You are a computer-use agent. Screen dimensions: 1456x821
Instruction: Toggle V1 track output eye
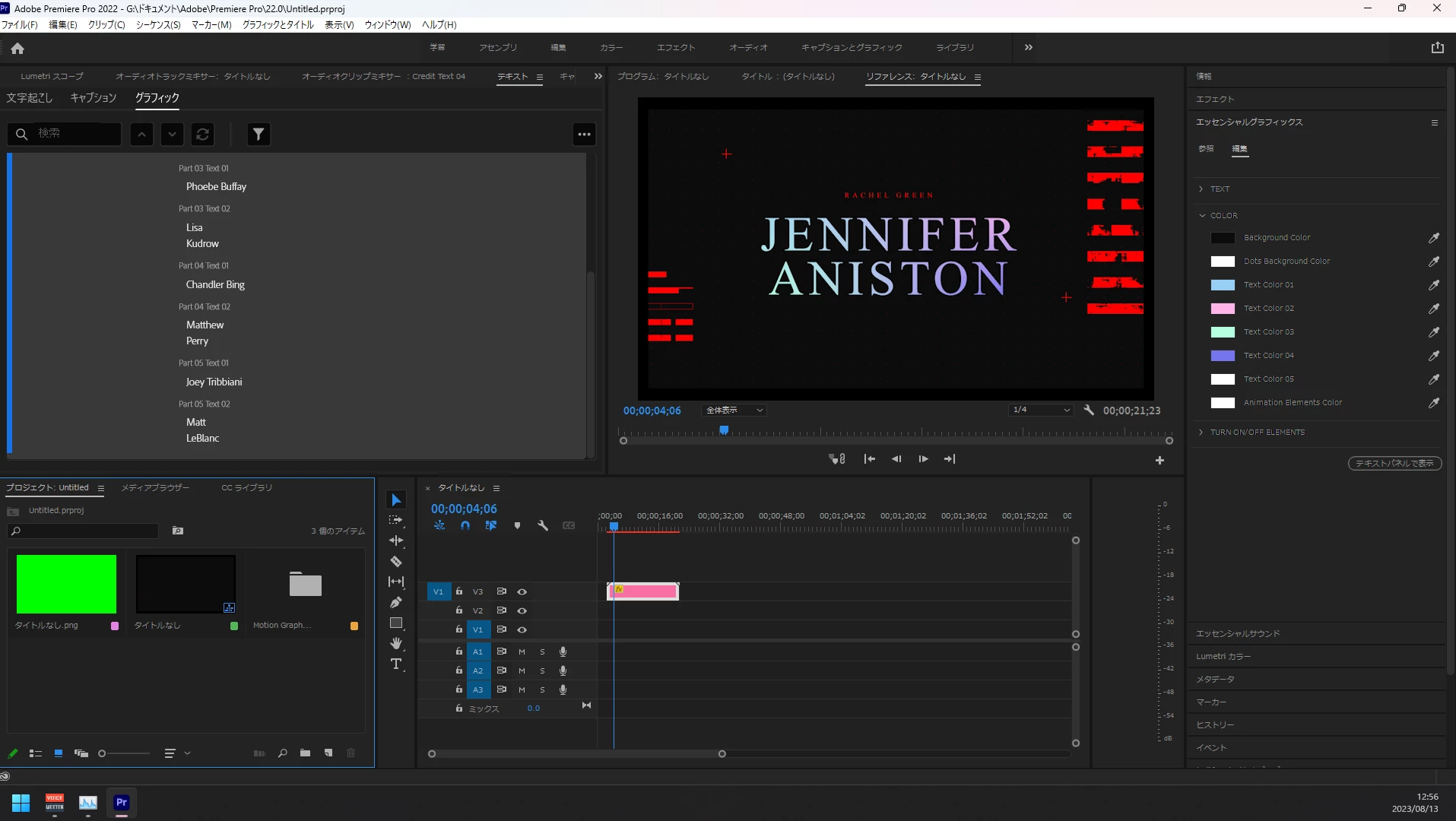tap(522, 629)
